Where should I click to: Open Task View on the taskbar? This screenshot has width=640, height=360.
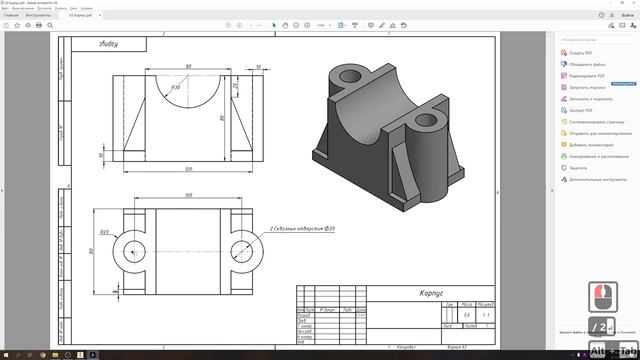coord(29,355)
